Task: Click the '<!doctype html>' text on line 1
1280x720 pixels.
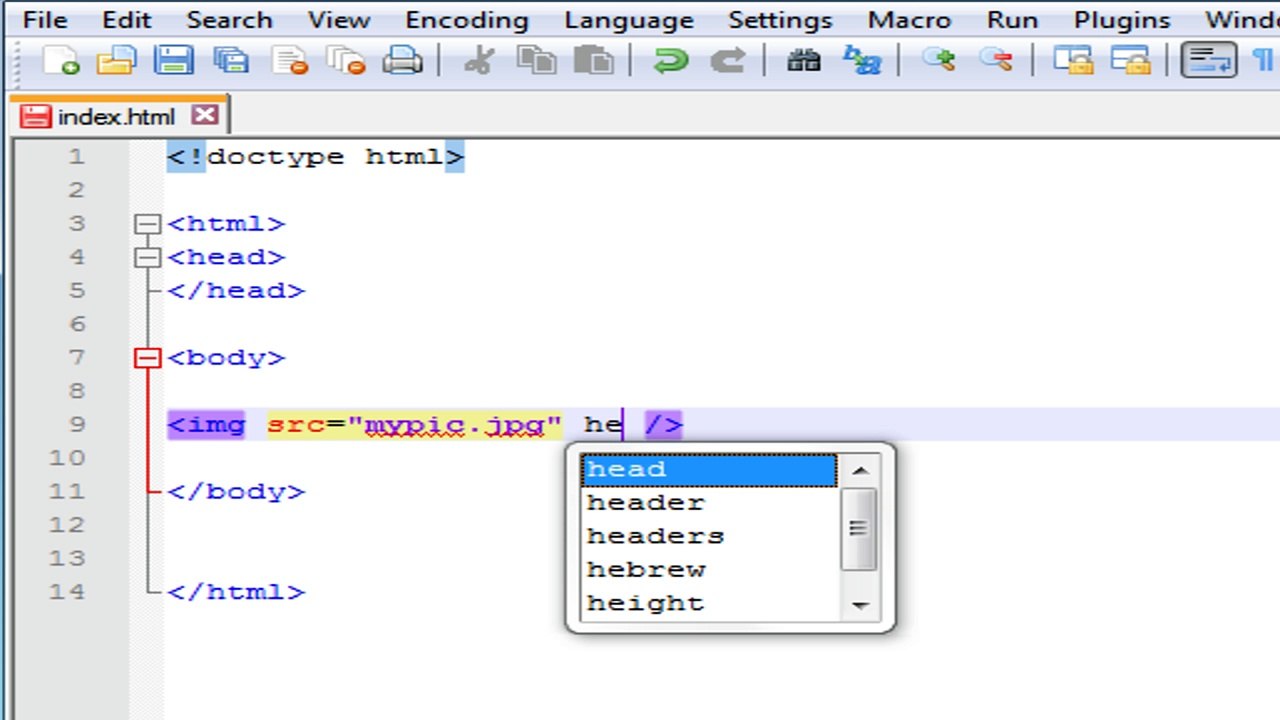Action: 315,157
